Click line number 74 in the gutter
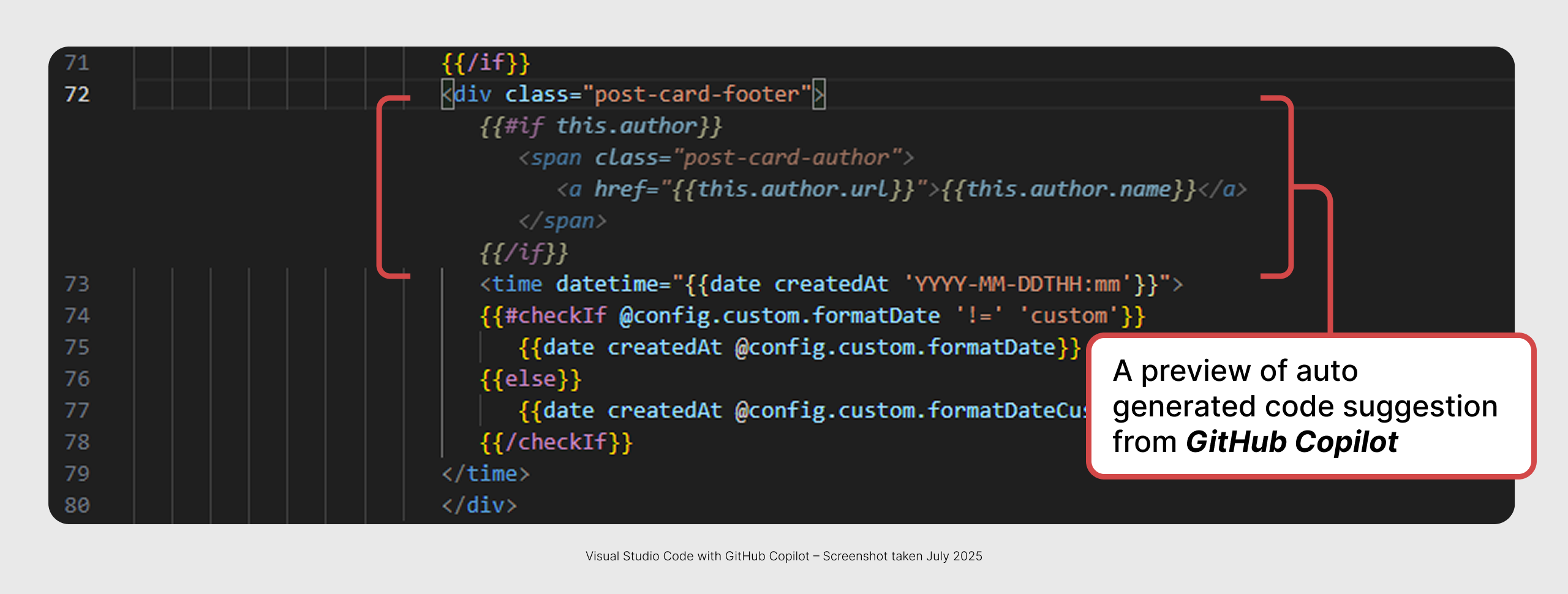This screenshot has width=1568, height=594. pos(77,316)
